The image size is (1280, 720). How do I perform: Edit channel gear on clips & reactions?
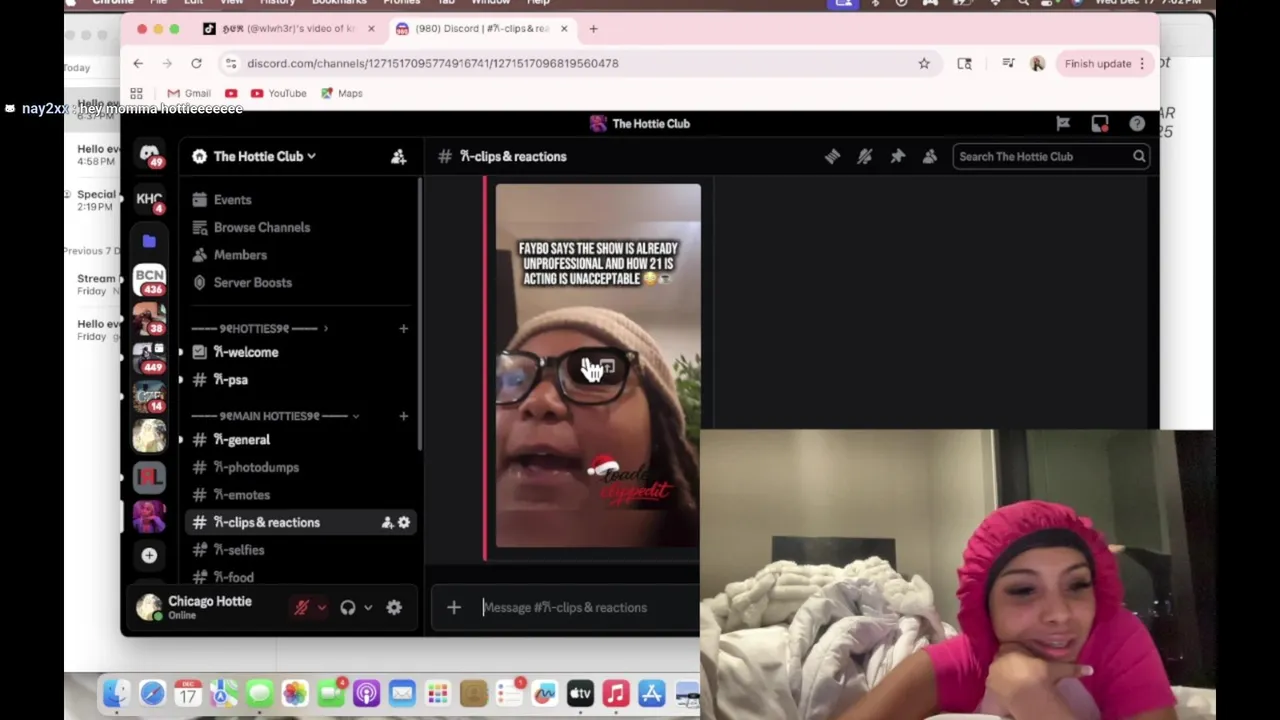coord(404,522)
